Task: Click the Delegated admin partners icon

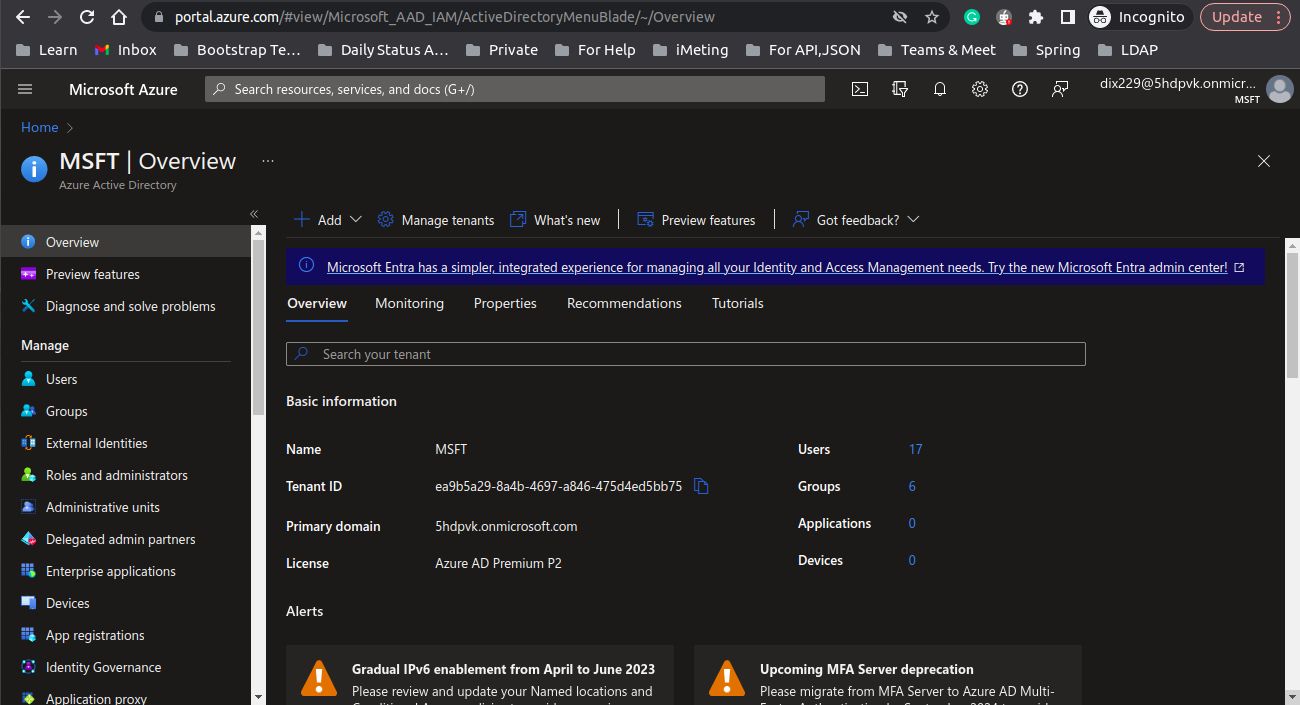Action: (x=28, y=539)
